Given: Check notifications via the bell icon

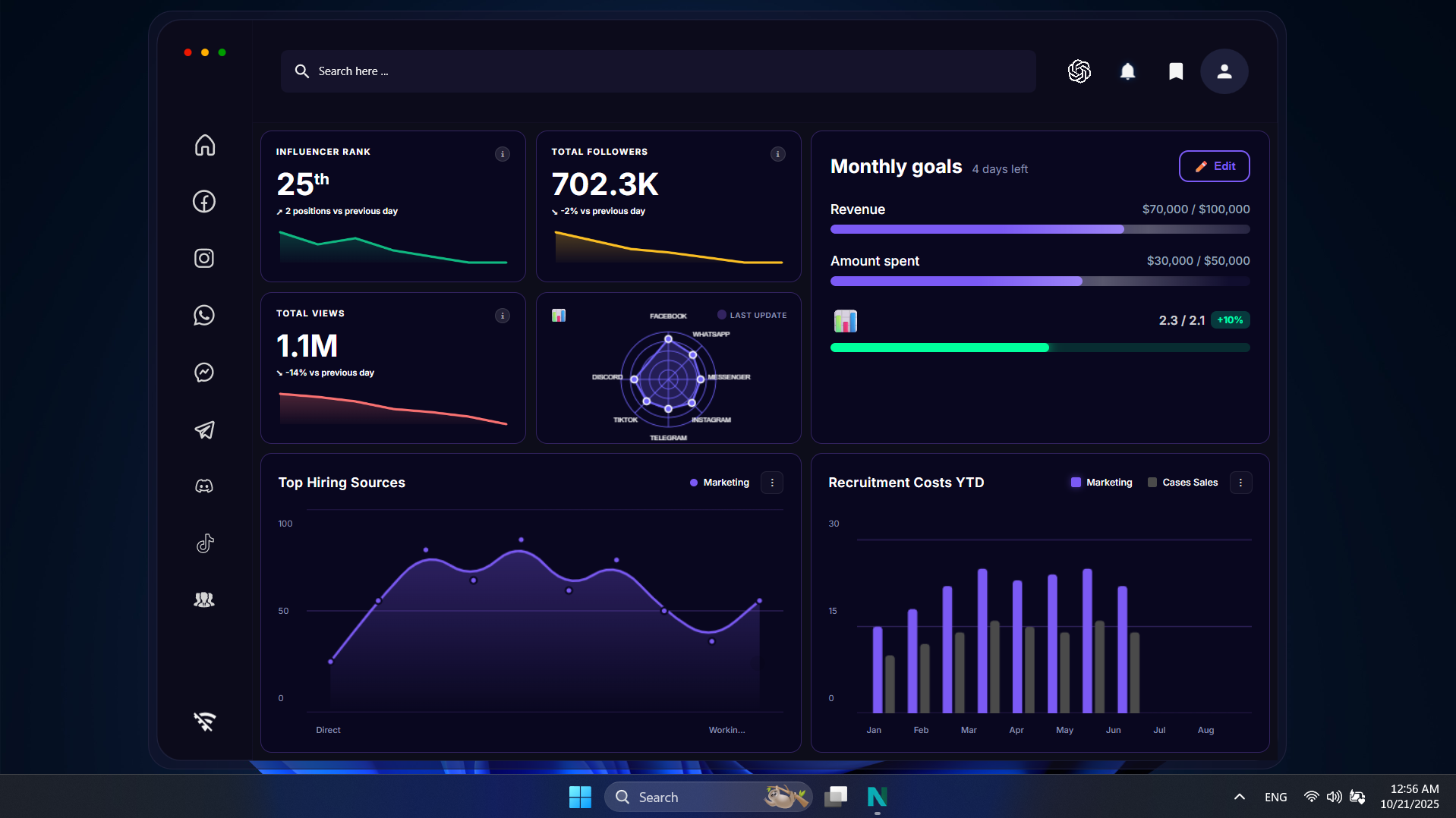Looking at the screenshot, I should point(1127,71).
